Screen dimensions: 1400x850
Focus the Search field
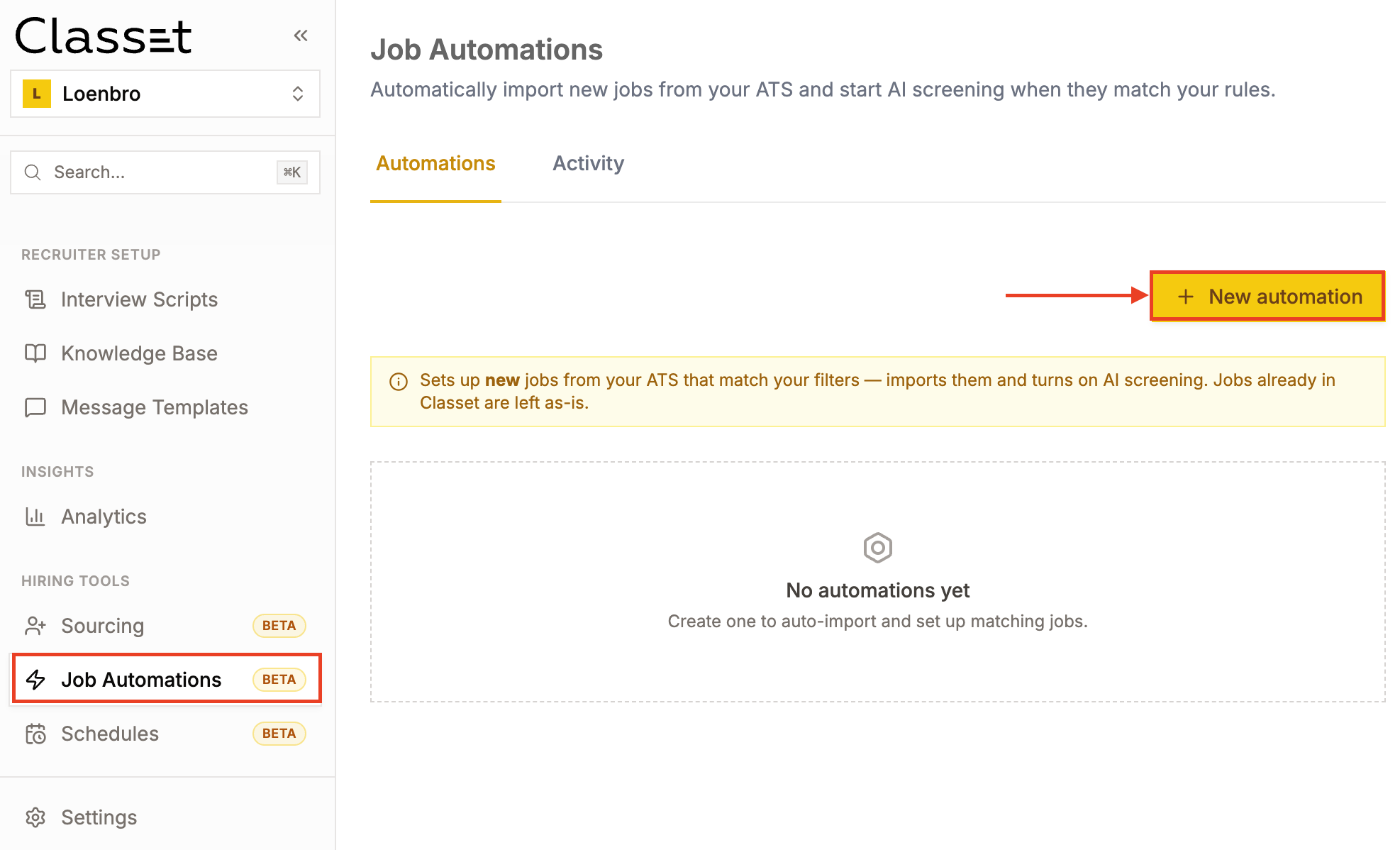click(165, 172)
